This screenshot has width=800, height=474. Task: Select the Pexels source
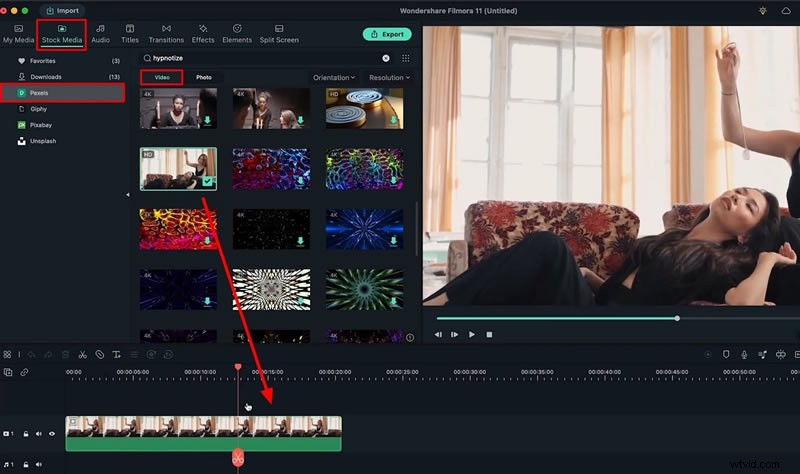(x=62, y=93)
